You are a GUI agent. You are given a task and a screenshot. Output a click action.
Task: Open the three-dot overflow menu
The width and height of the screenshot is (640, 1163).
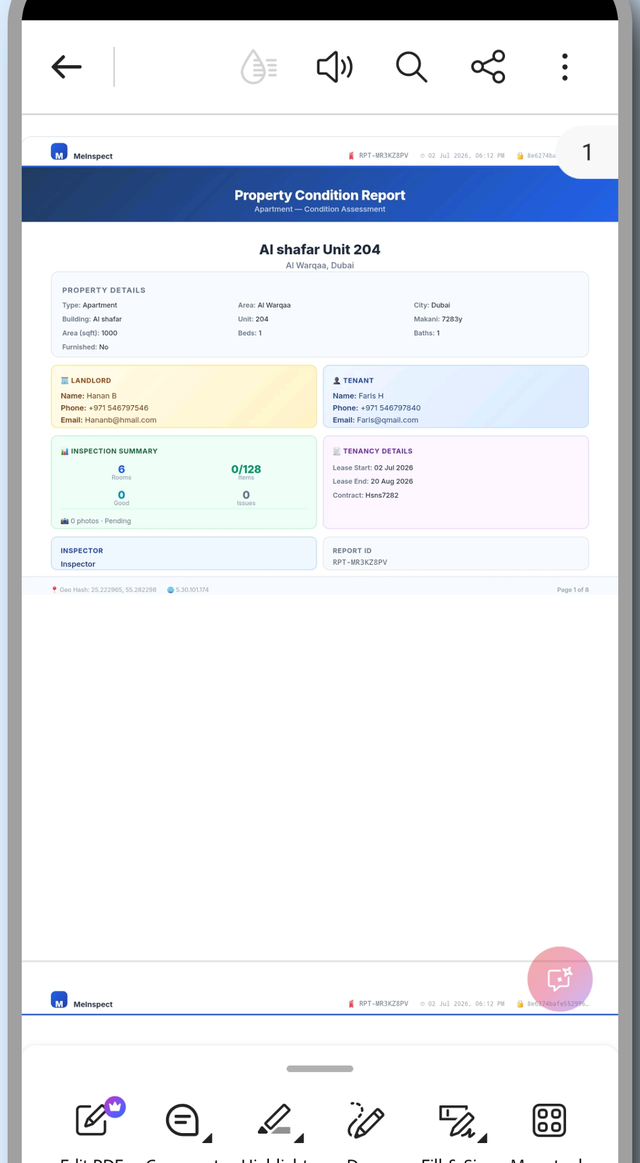pyautogui.click(x=564, y=67)
